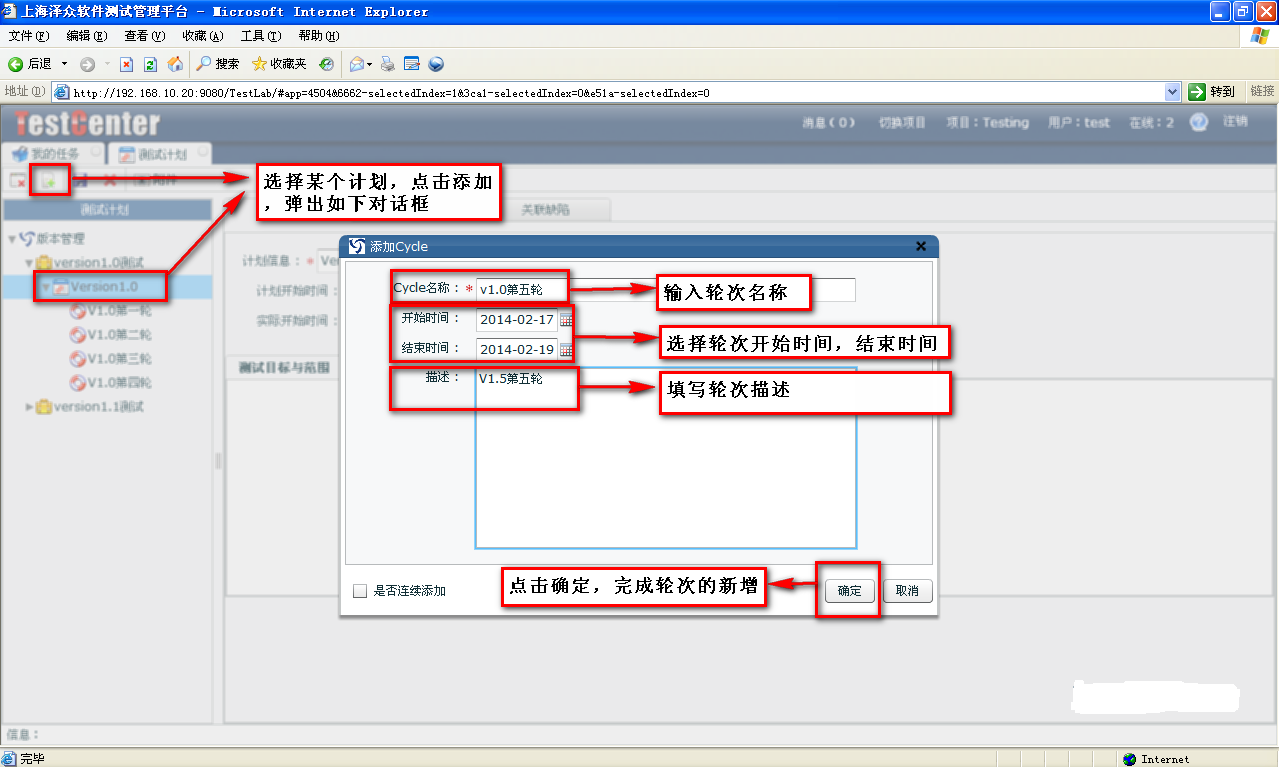1279x767 pixels.
Task: Click the add-cycle icon in the plan toolbar
Action: (x=47, y=181)
